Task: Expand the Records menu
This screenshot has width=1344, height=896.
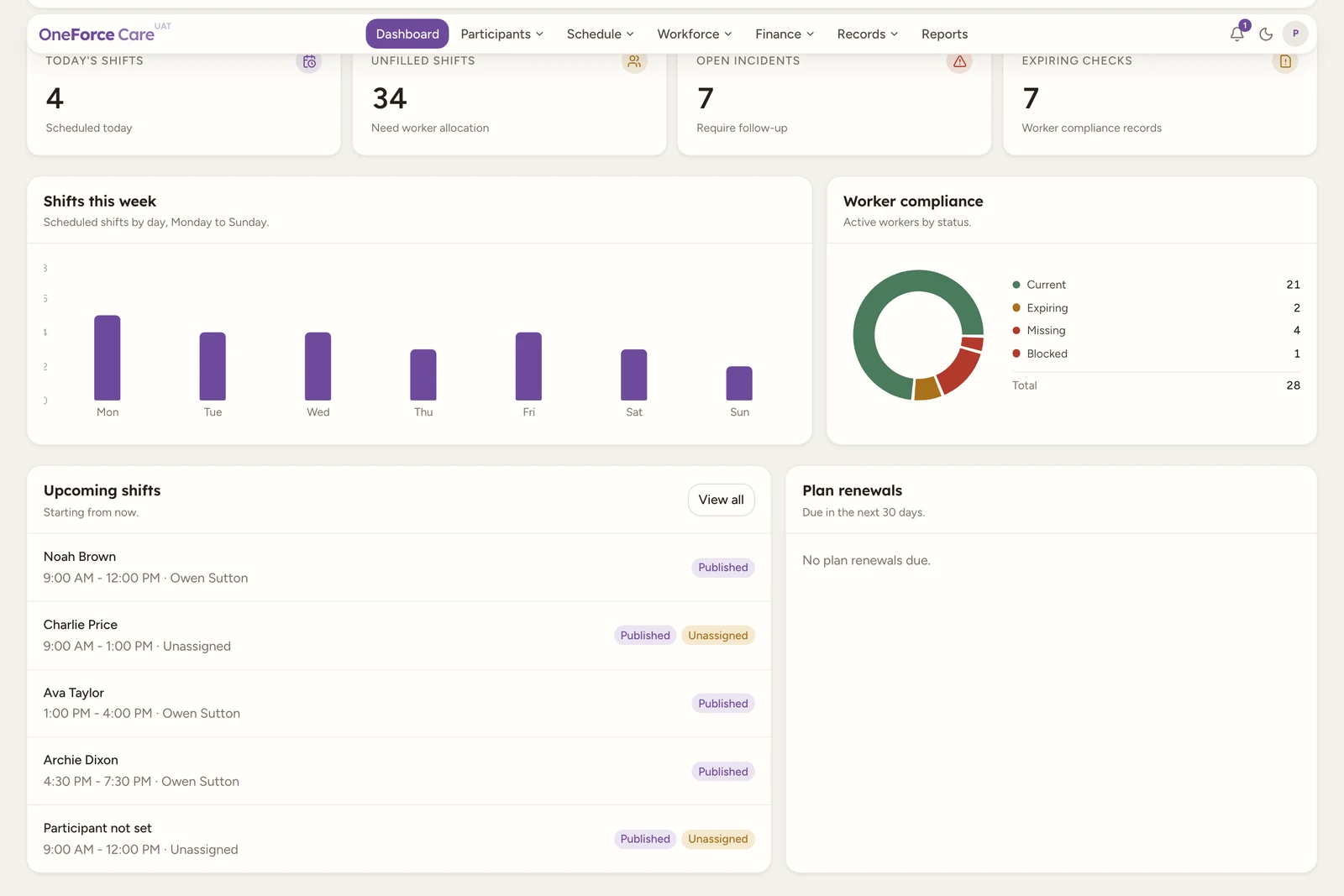Action: pyautogui.click(x=868, y=34)
